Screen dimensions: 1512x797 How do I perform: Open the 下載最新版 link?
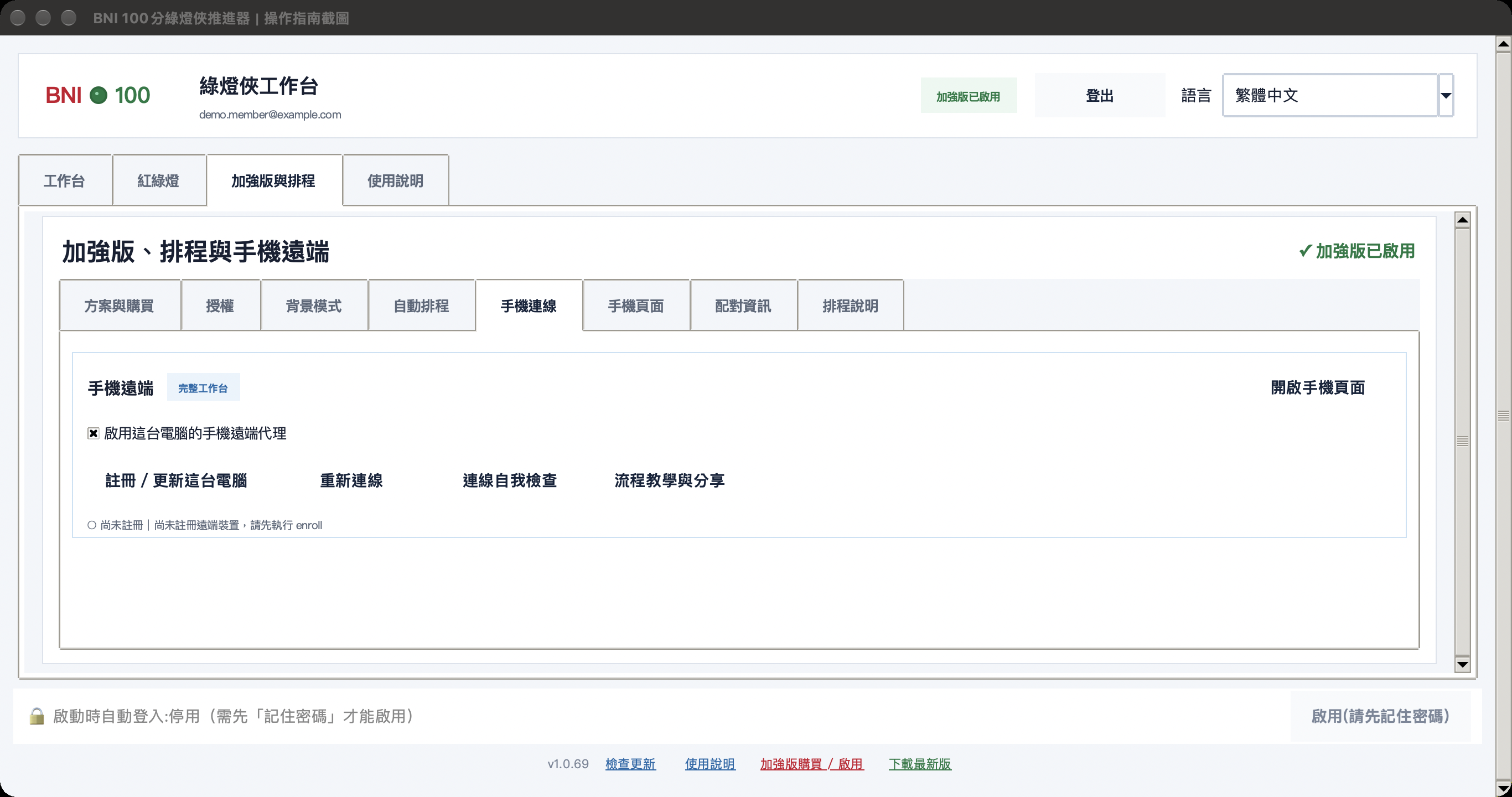pos(920,764)
